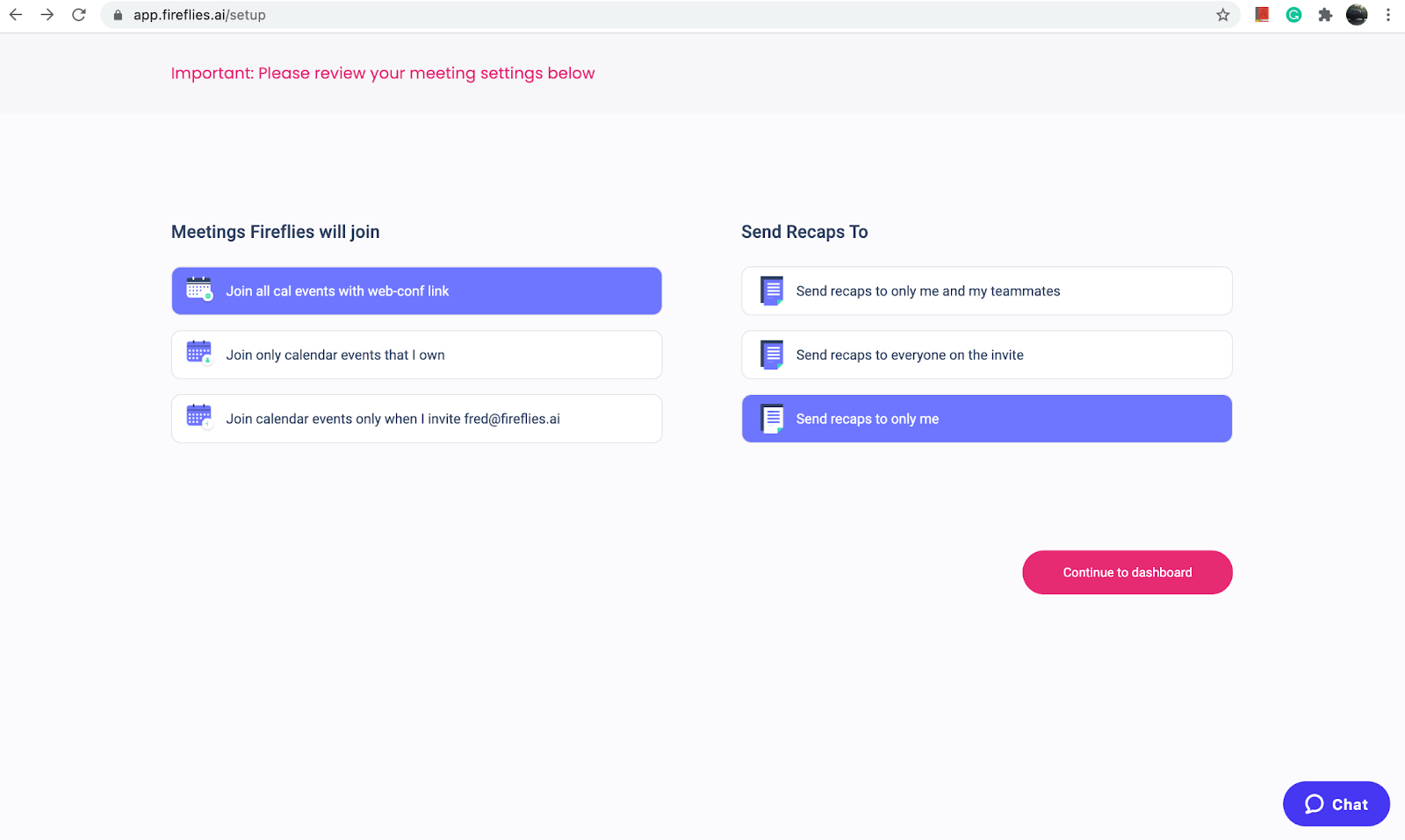Open the Chat widget
Image resolution: width=1405 pixels, height=840 pixels.
(1337, 804)
